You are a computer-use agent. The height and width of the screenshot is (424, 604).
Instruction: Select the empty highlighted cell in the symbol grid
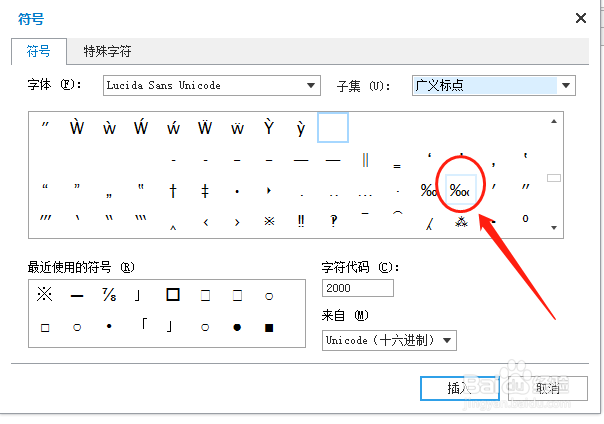click(x=333, y=127)
